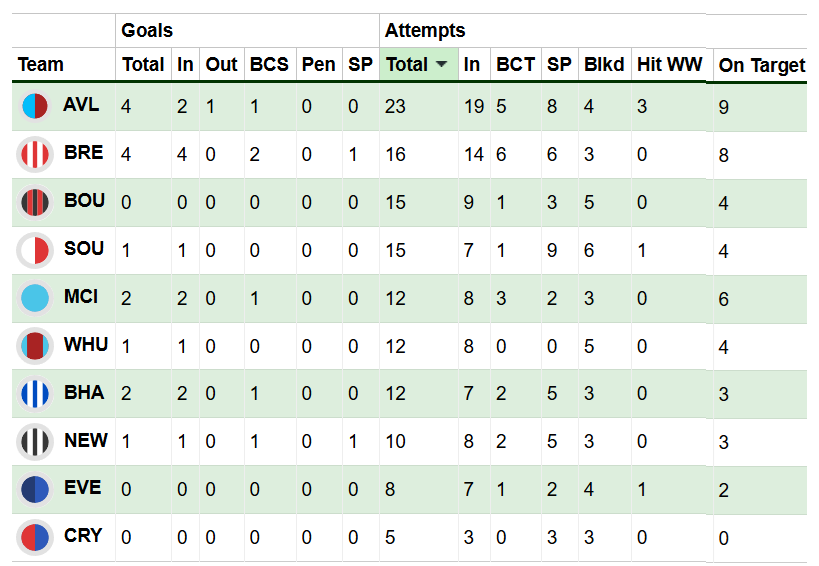Click the EVE team crest icon

pos(35,489)
